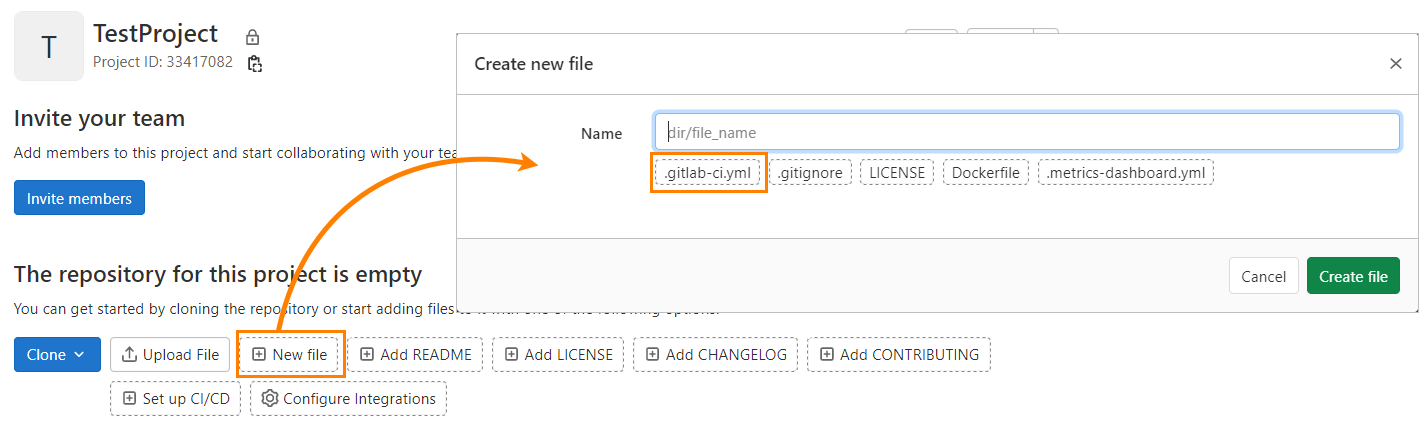Expand the Clone dropdown
The height and width of the screenshot is (432, 1419).
click(57, 354)
